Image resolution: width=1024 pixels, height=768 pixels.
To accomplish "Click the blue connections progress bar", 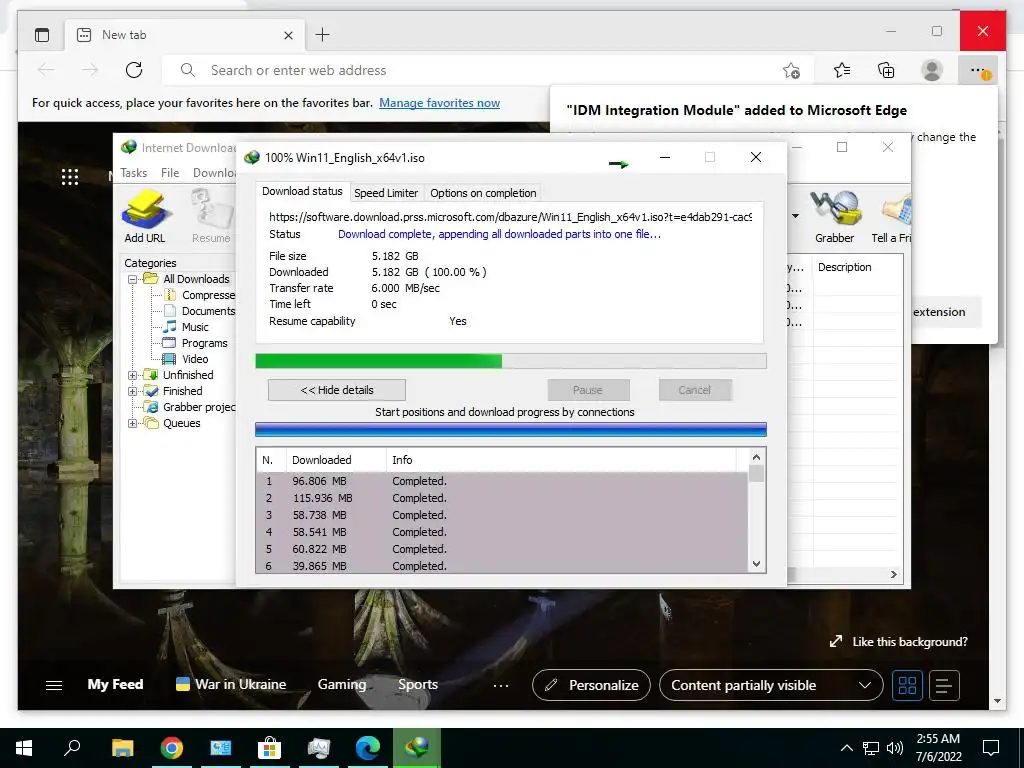I will point(511,429).
